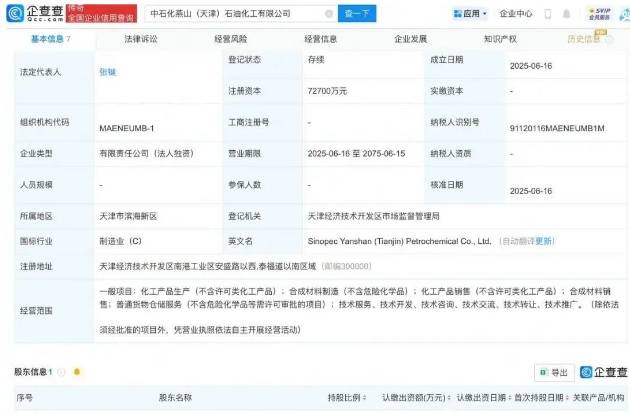Switch to the 法律诉讼 tab
The image size is (630, 413).
point(141,39)
